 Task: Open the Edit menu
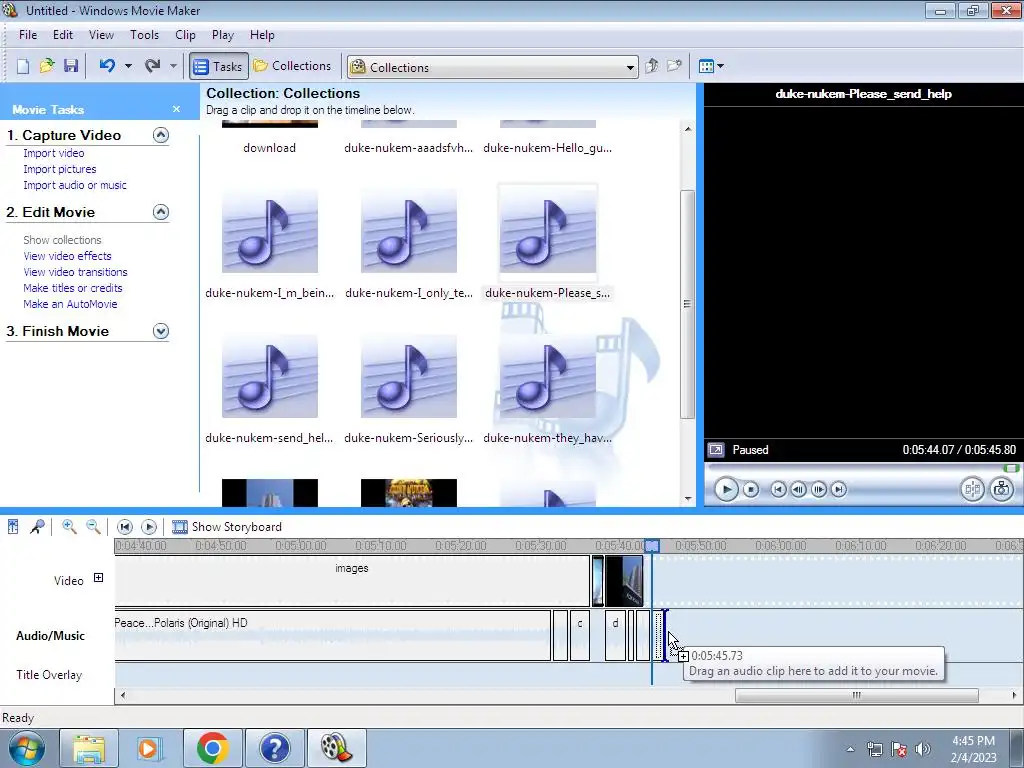pos(63,35)
